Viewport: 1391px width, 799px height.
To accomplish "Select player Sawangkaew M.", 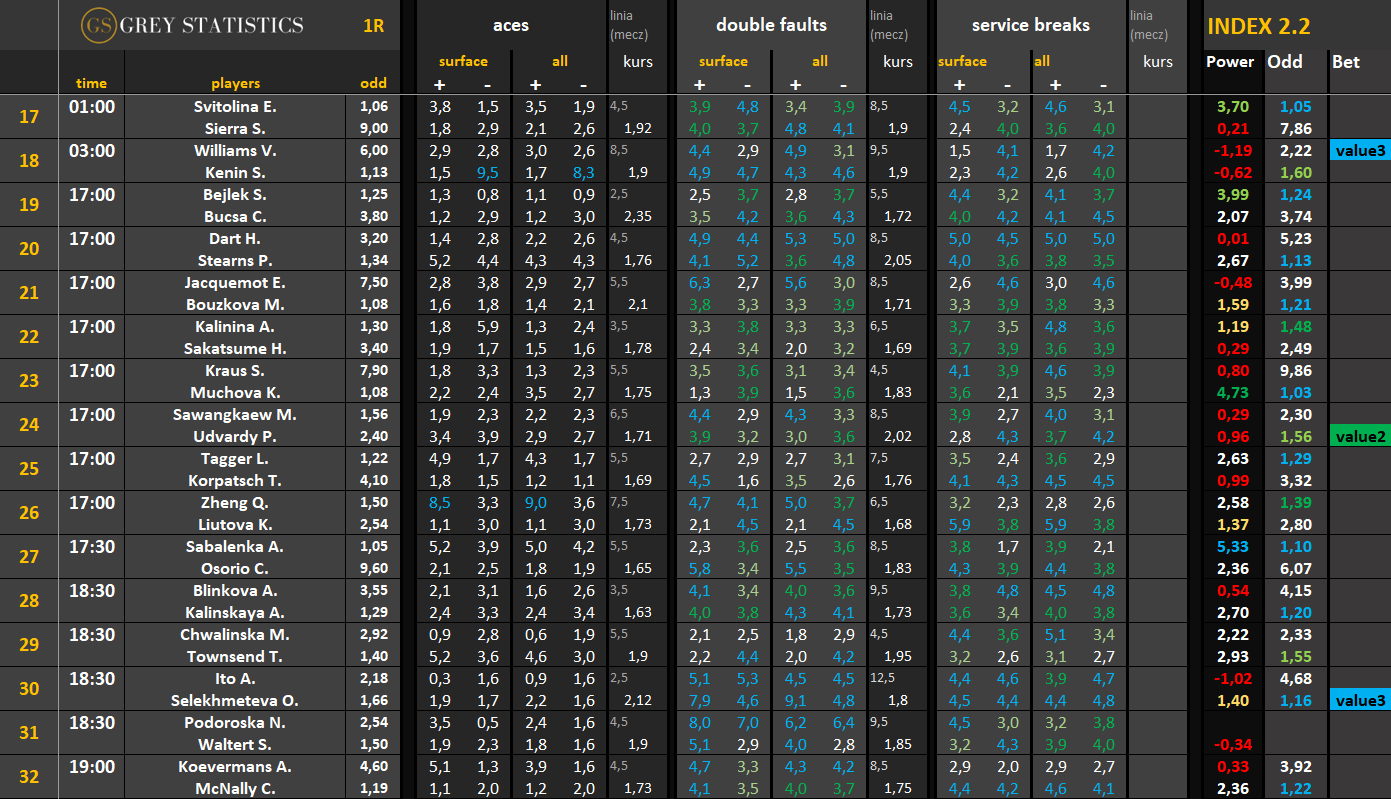I will [235, 414].
